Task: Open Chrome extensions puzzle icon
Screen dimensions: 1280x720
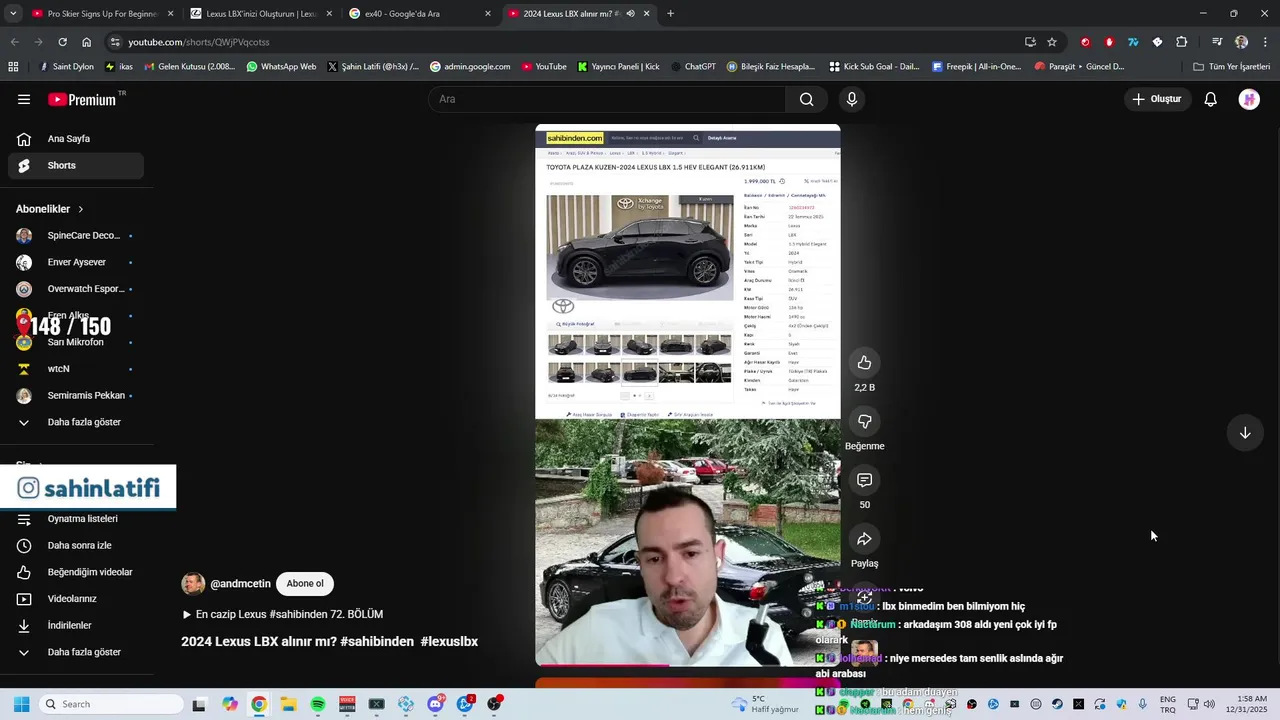Action: (1182, 42)
